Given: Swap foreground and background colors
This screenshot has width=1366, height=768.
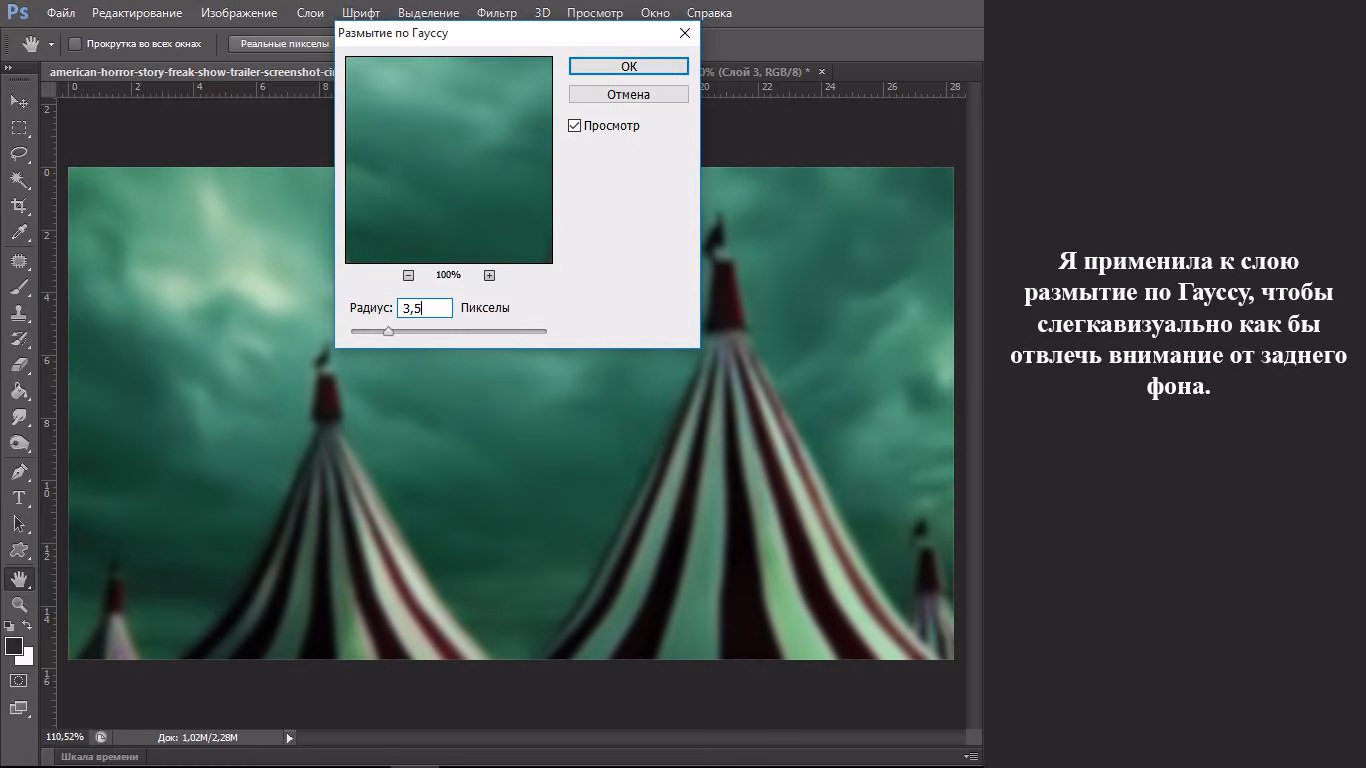Looking at the screenshot, I should [x=29, y=626].
